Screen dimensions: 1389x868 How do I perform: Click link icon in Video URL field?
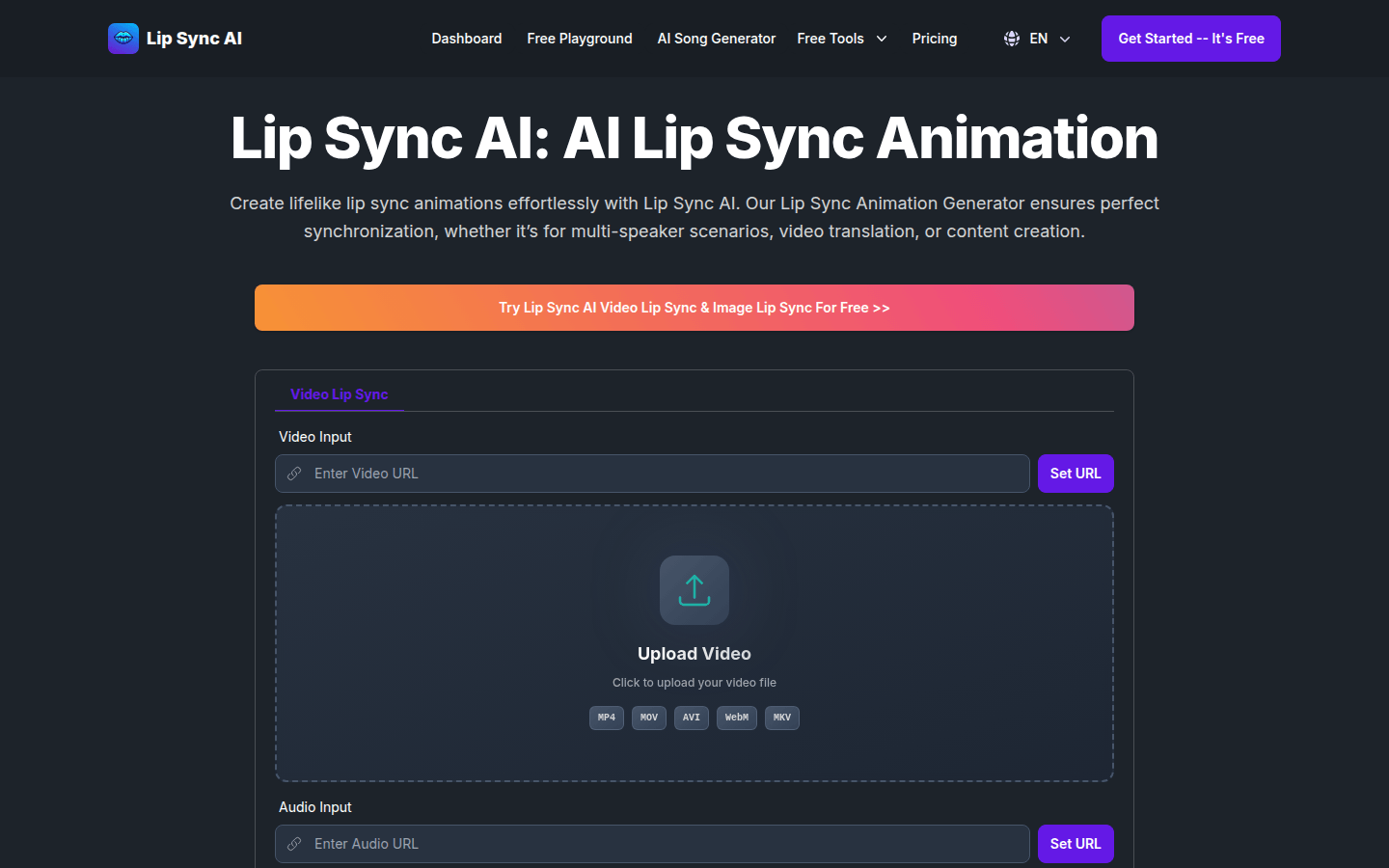pos(294,474)
